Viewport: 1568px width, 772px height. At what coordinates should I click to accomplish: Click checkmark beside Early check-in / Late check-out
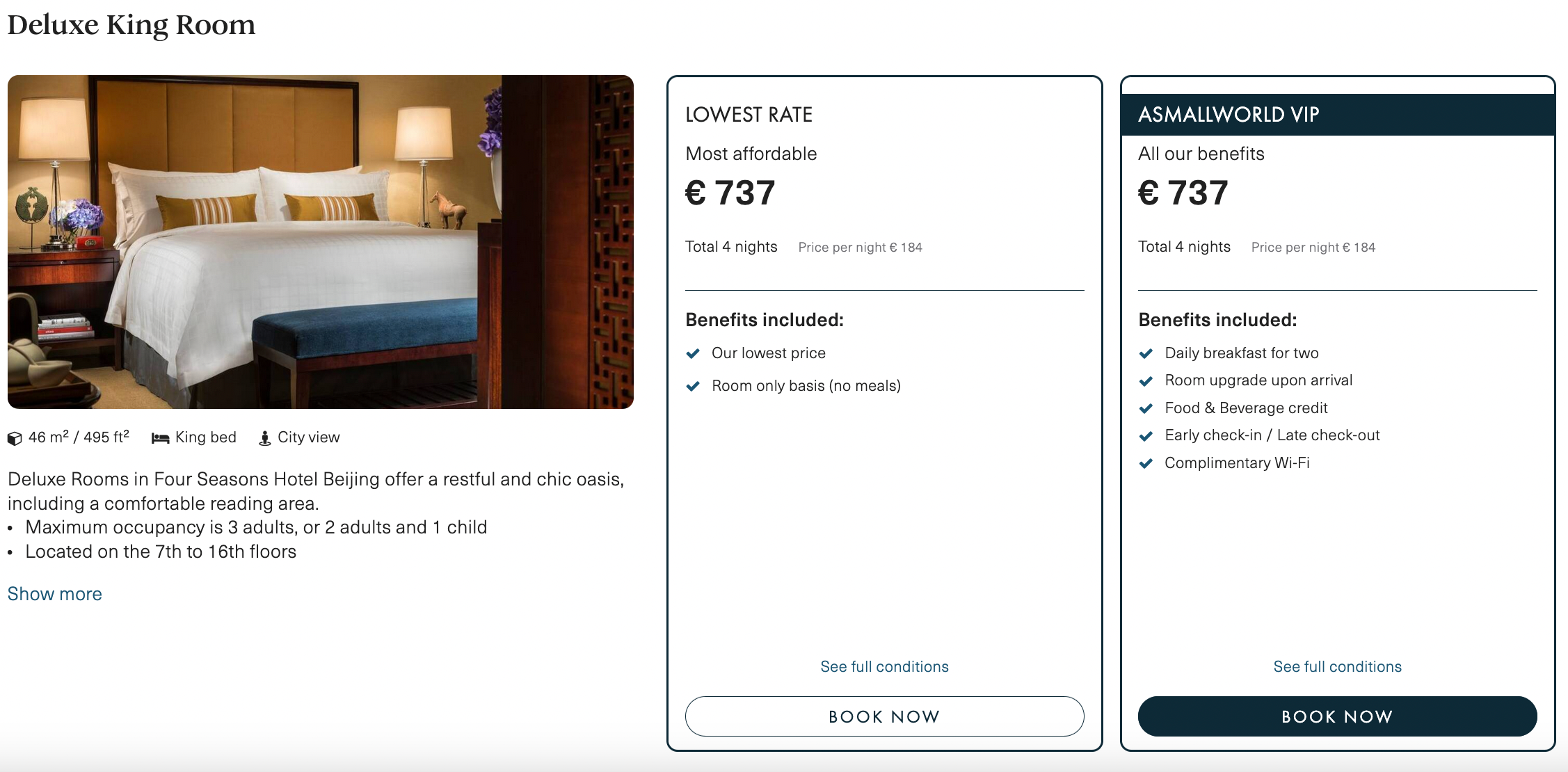click(1146, 436)
